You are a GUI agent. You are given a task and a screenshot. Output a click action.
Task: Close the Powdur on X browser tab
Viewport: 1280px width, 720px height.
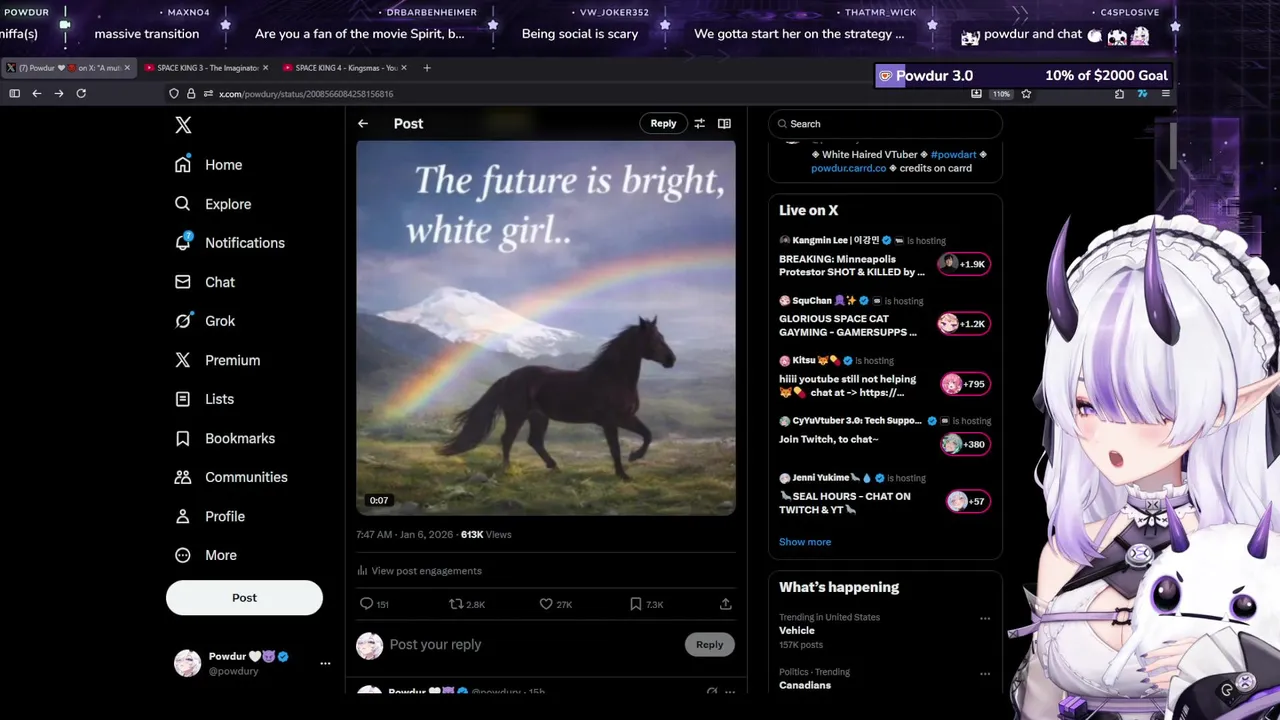click(127, 68)
